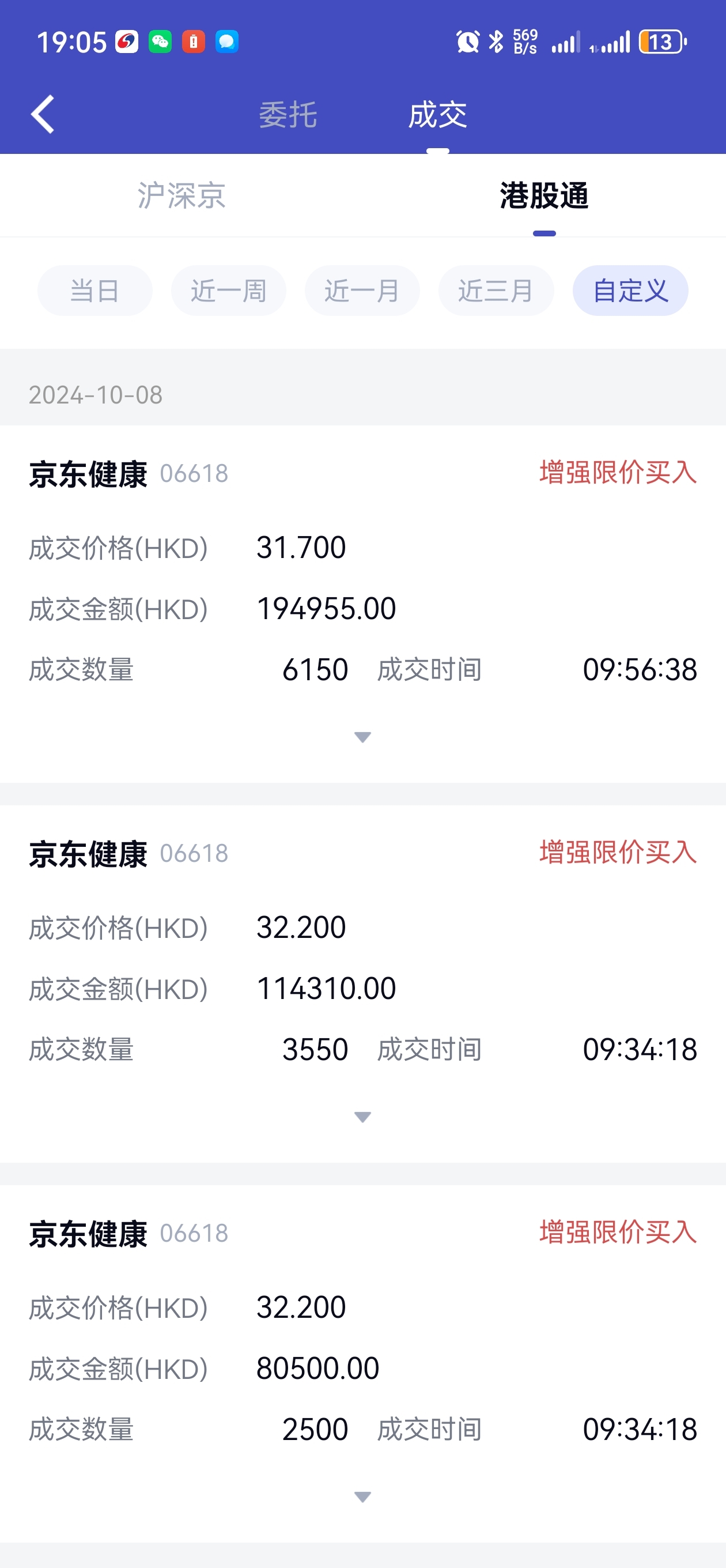Viewport: 726px width, 1568px height.
Task: Switch to the 委托 tab
Action: [288, 115]
